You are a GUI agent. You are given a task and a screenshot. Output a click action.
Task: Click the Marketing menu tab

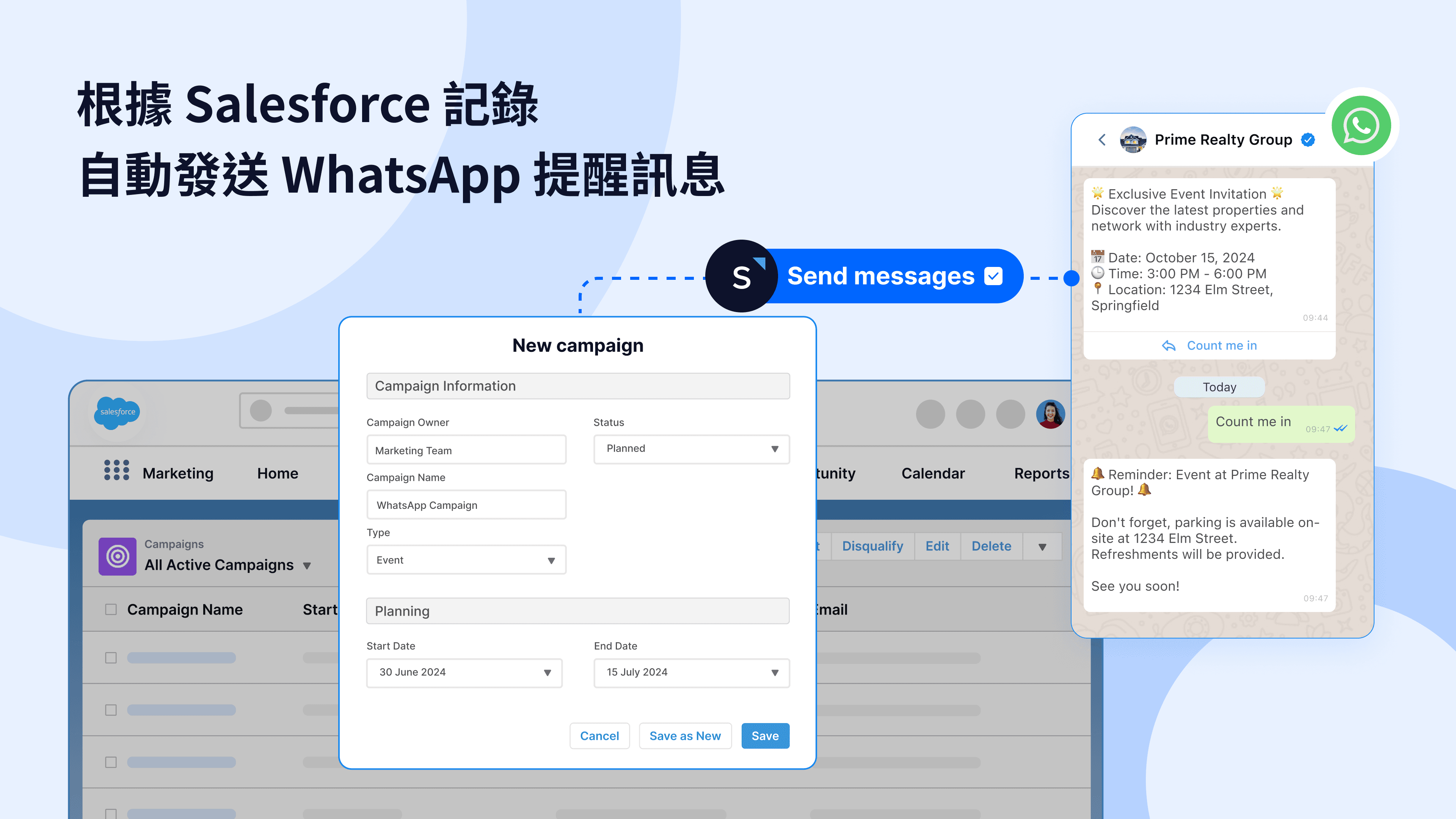[178, 472]
